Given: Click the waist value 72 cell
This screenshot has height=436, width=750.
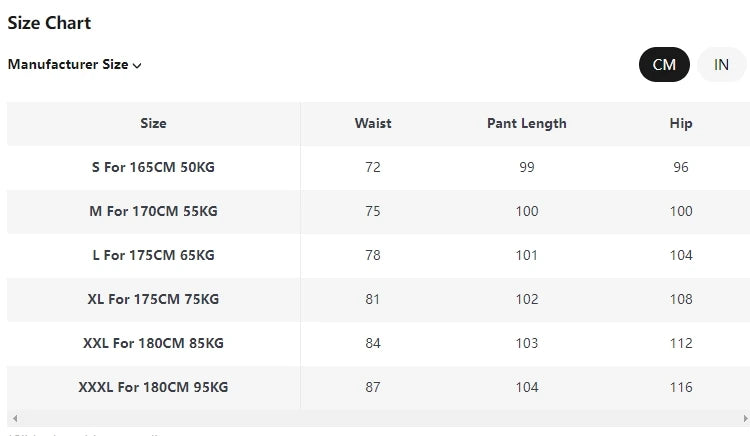Looking at the screenshot, I should click(373, 168).
